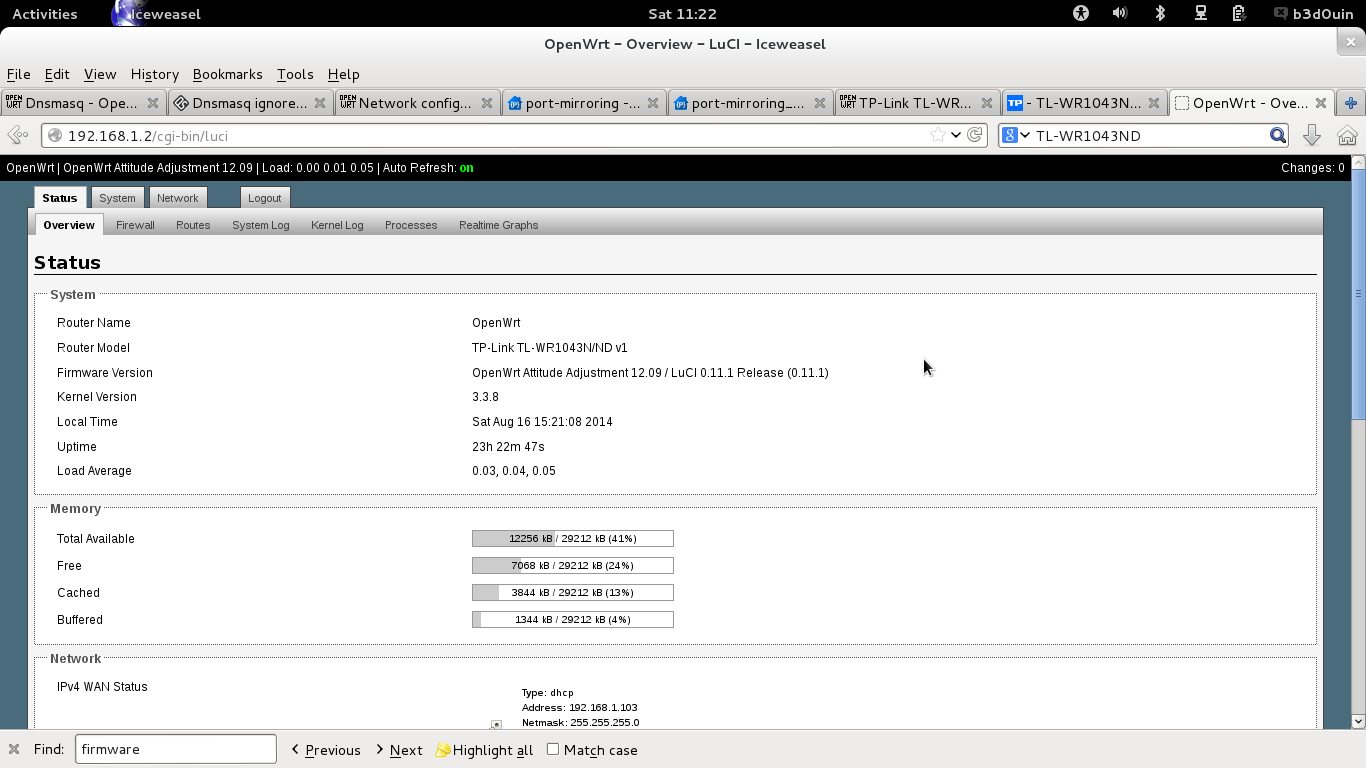Toggle Auto Refresh on indicator

pyautogui.click(x=466, y=168)
